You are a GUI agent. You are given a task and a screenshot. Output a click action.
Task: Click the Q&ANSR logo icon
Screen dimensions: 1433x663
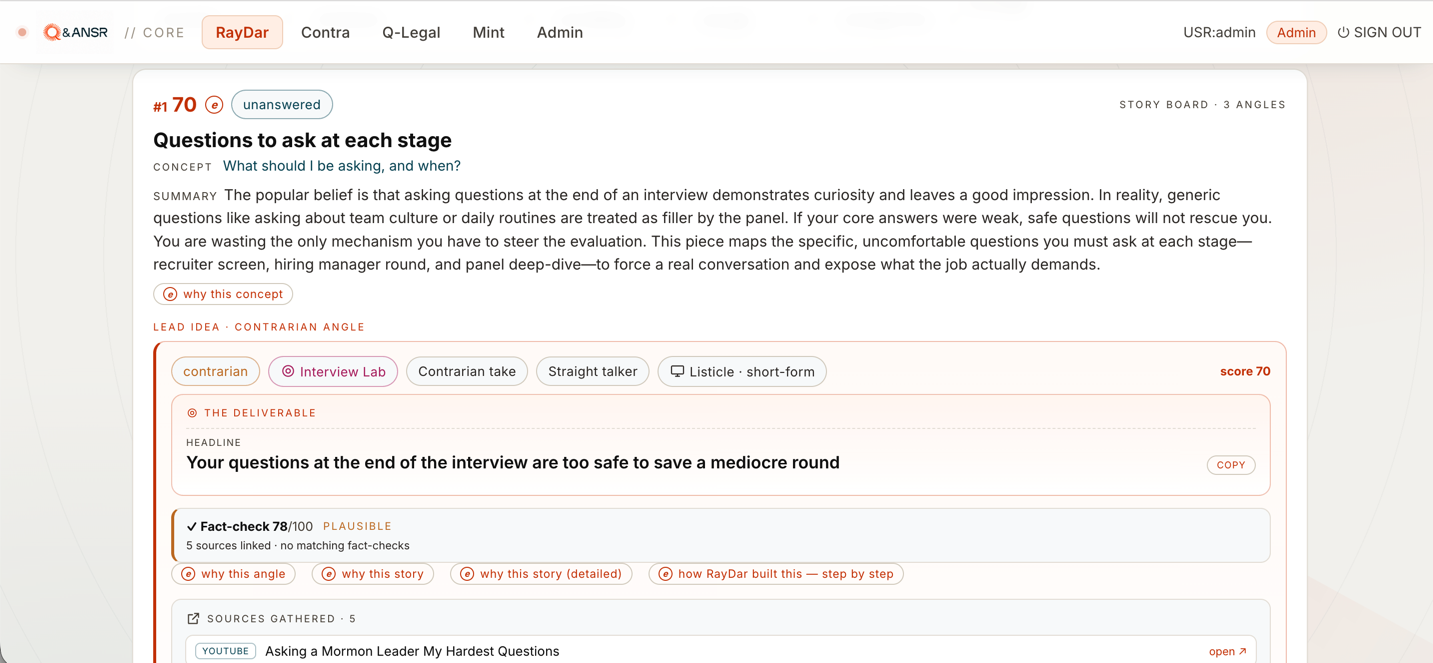(52, 32)
